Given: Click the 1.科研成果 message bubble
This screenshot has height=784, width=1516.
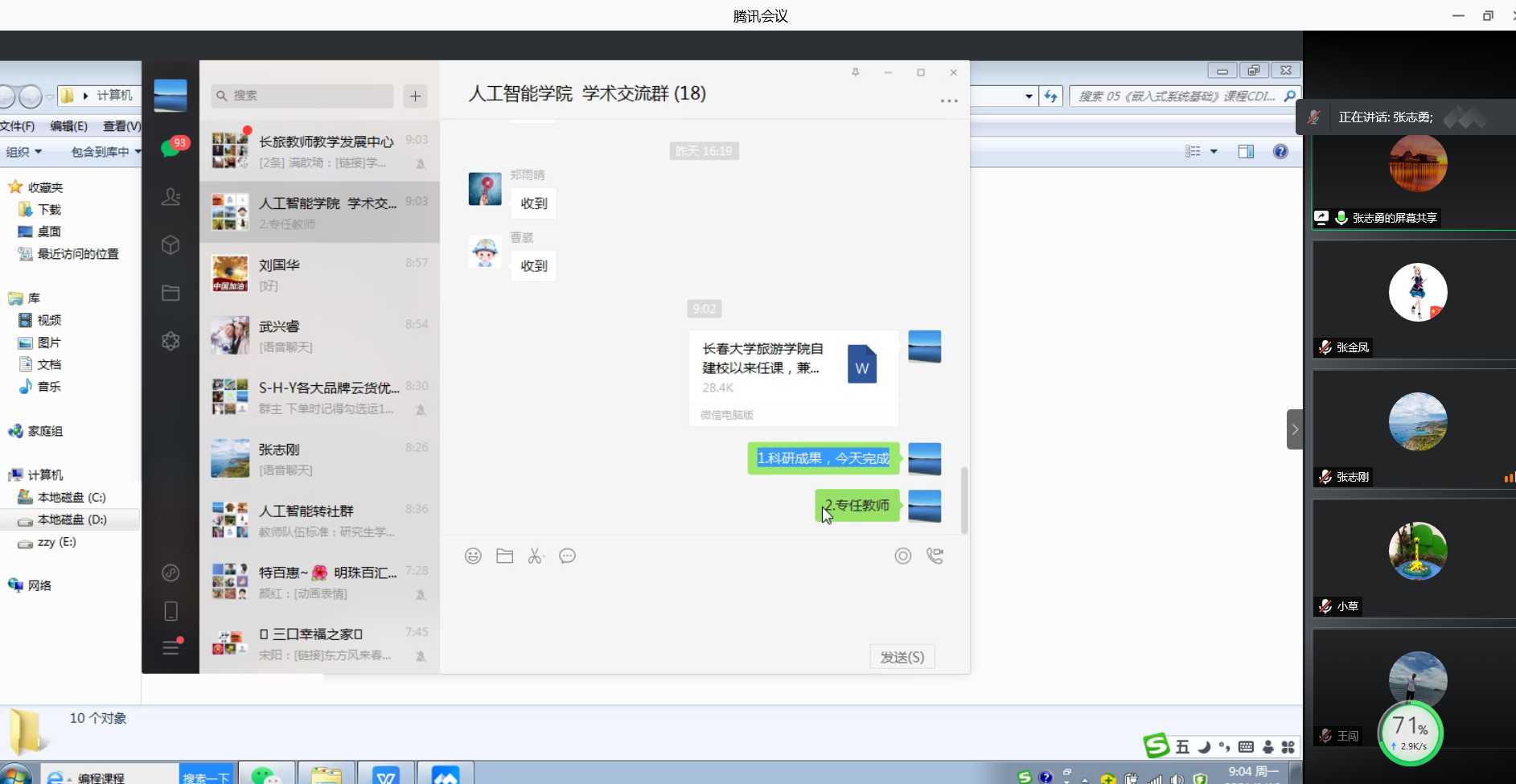Looking at the screenshot, I should 824,458.
